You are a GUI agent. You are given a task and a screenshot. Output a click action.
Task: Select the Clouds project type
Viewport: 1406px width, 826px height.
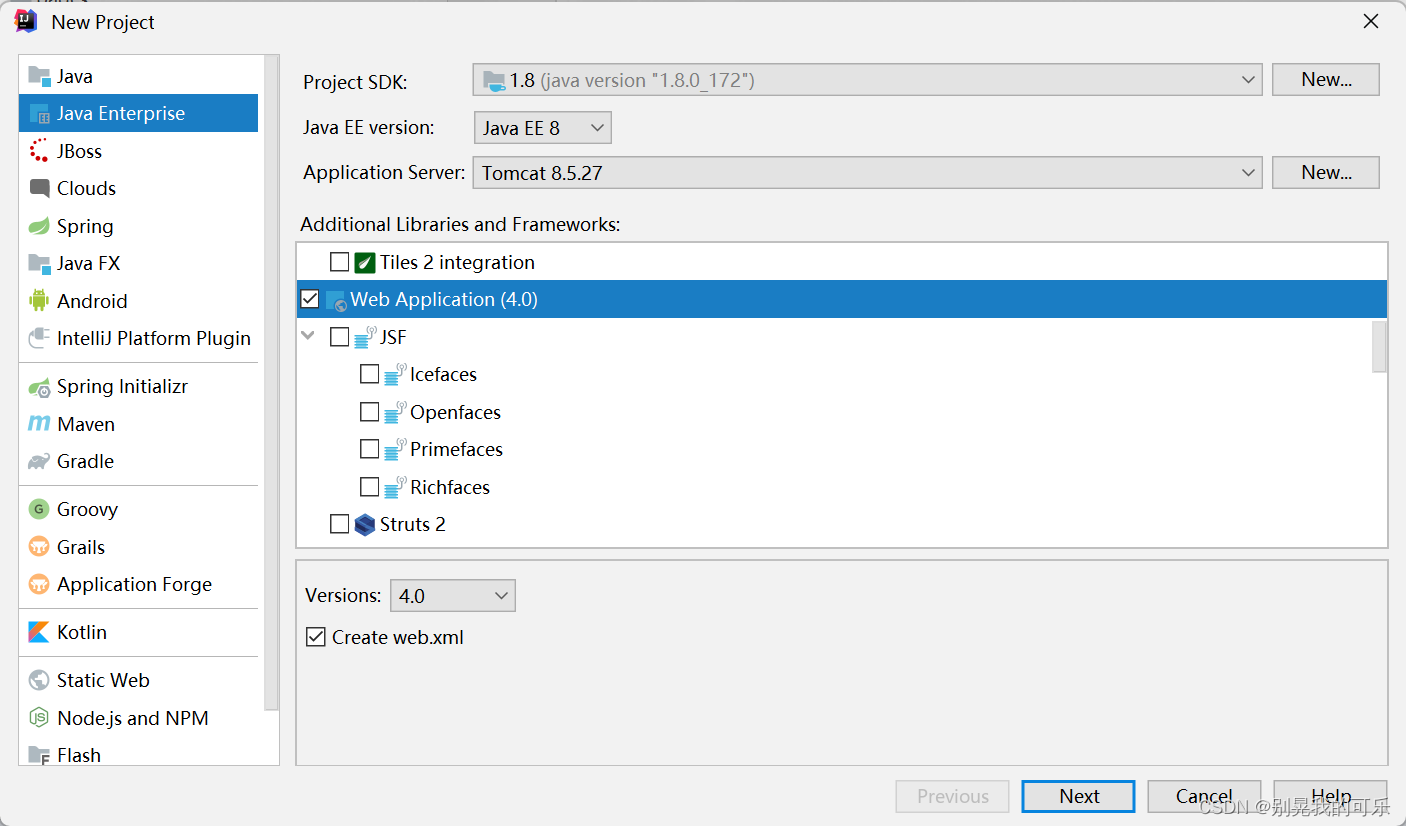pos(138,188)
